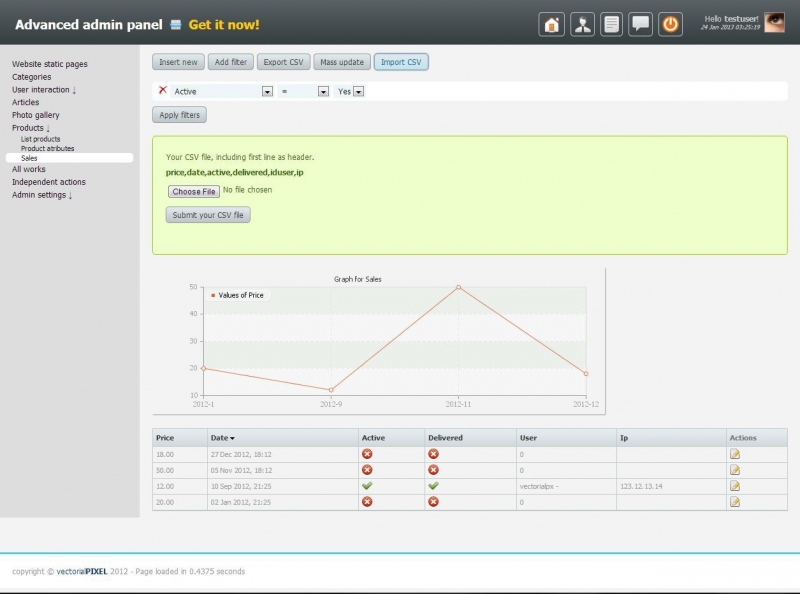This screenshot has height=594, width=800.
Task: Go to home via the house icon
Action: 551,25
